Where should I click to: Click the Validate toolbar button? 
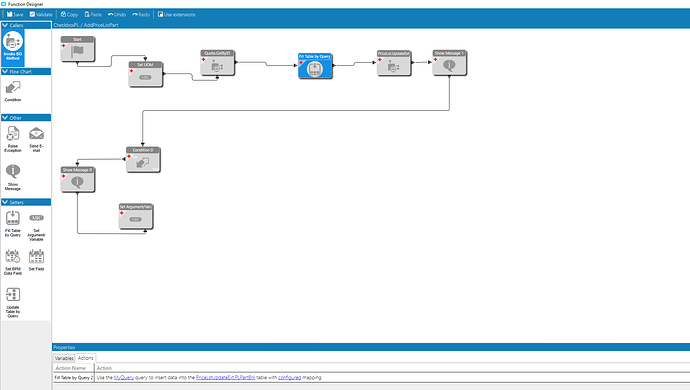(x=41, y=15)
